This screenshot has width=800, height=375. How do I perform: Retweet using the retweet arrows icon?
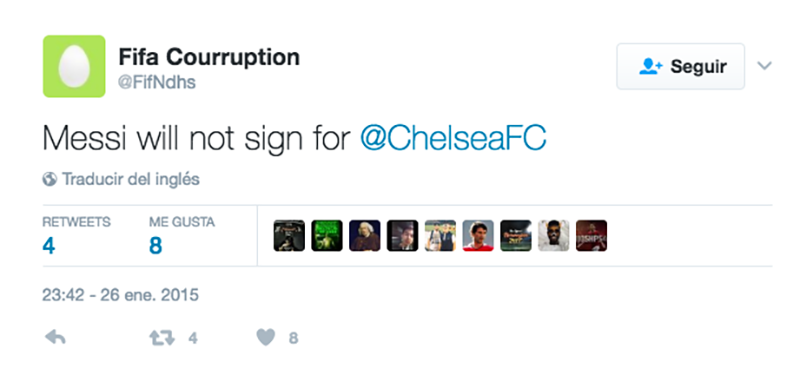click(161, 338)
